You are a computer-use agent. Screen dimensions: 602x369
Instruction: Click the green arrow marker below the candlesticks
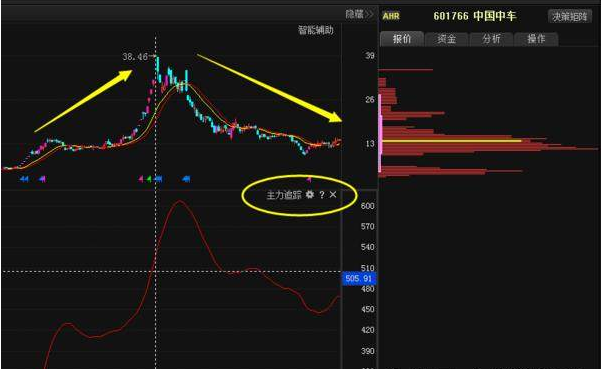click(149, 179)
